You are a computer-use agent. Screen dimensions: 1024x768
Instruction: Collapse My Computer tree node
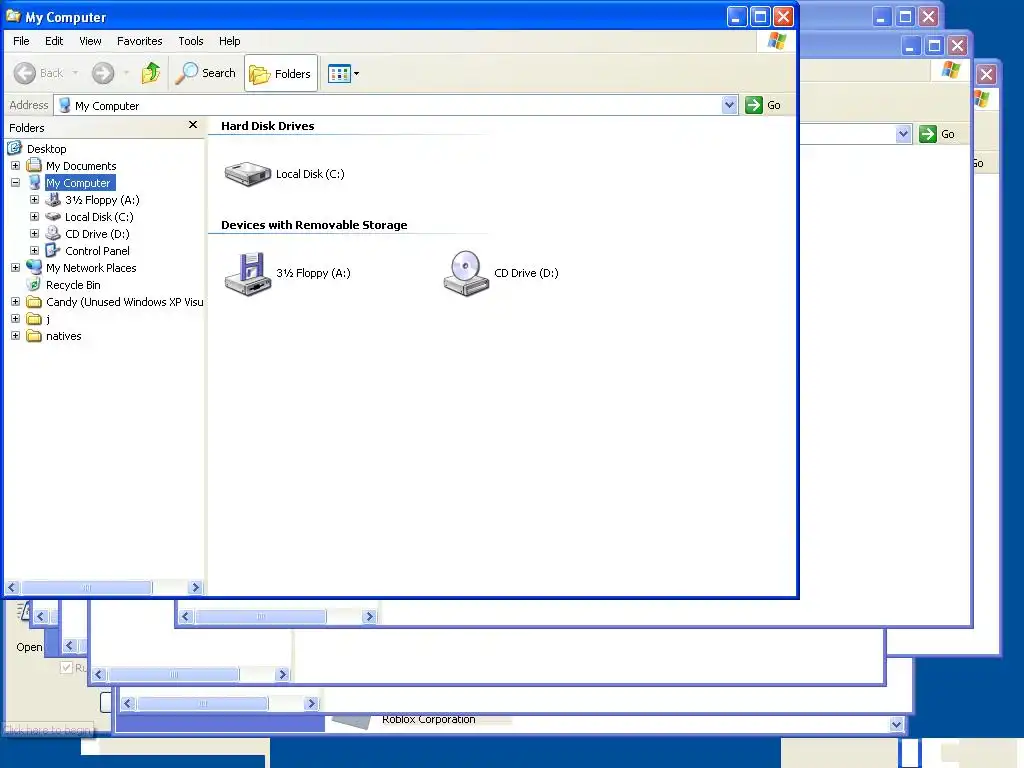point(16,183)
